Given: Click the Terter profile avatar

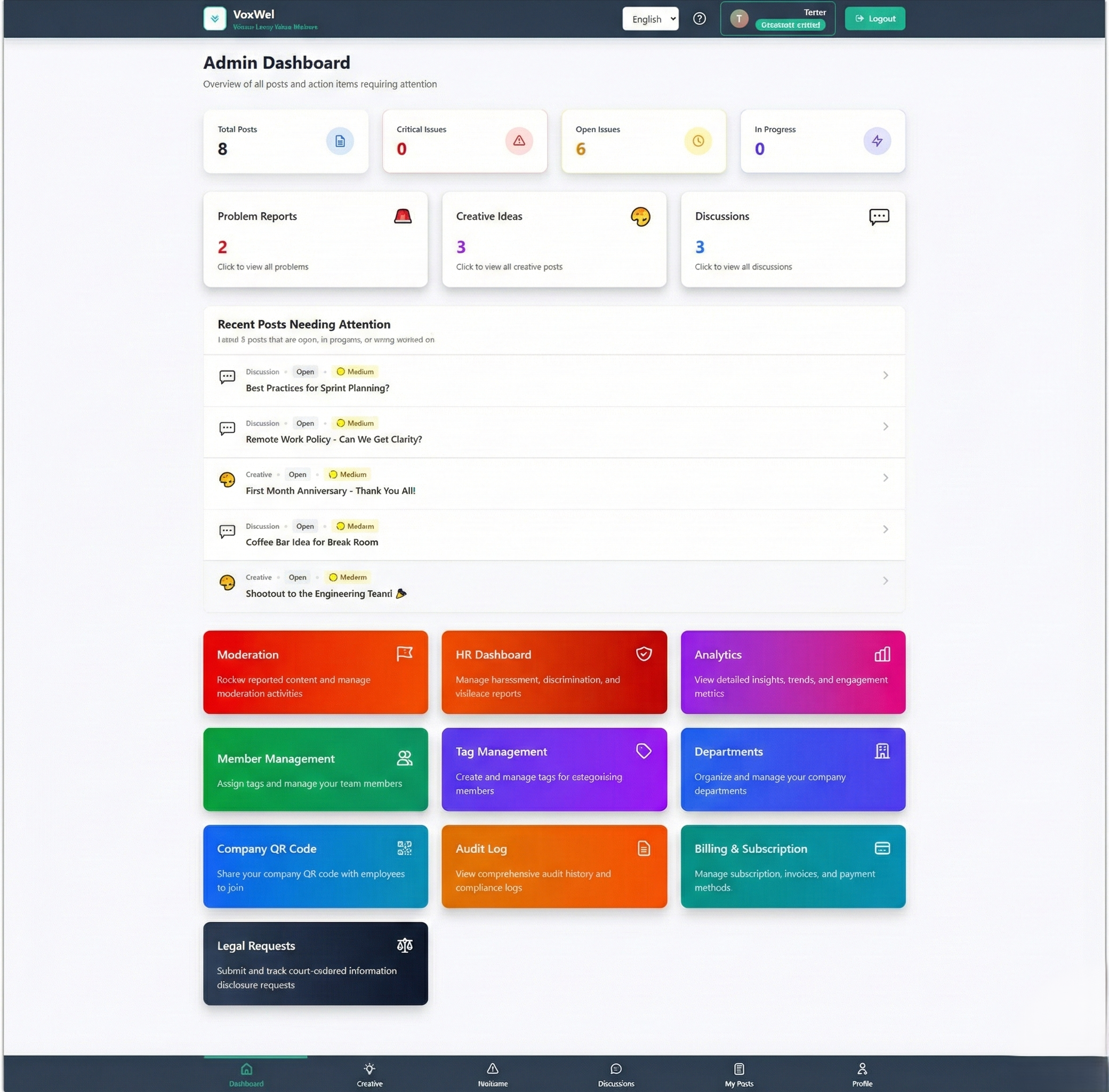Looking at the screenshot, I should click(x=740, y=18).
